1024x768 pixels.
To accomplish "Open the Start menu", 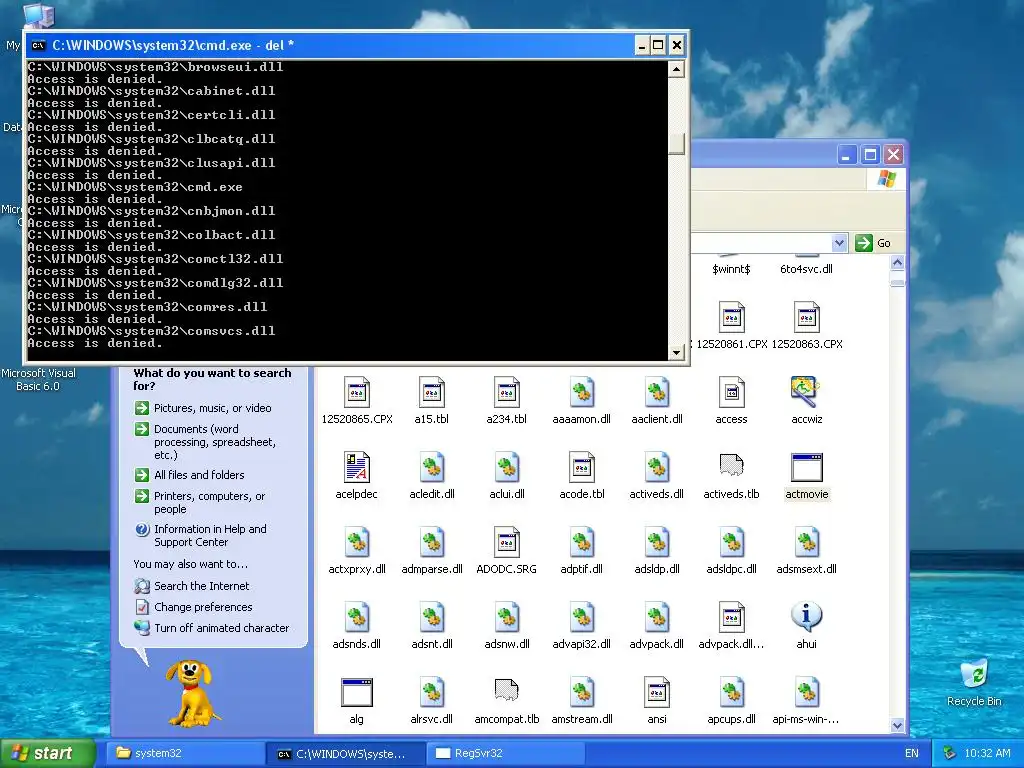I will click(x=48, y=753).
